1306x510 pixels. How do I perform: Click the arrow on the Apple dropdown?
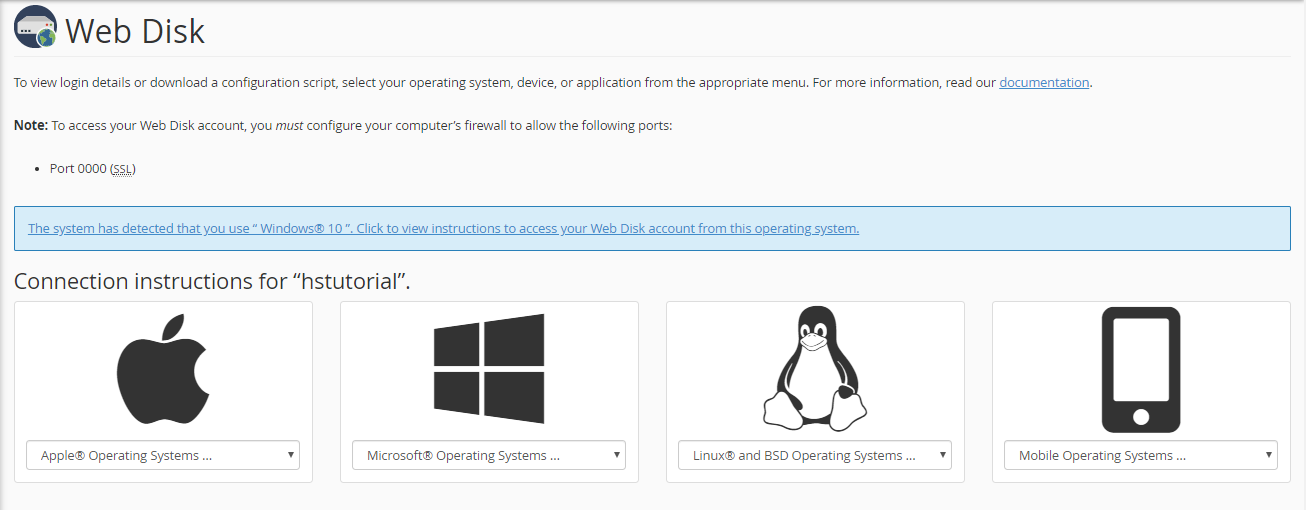[x=291, y=455]
